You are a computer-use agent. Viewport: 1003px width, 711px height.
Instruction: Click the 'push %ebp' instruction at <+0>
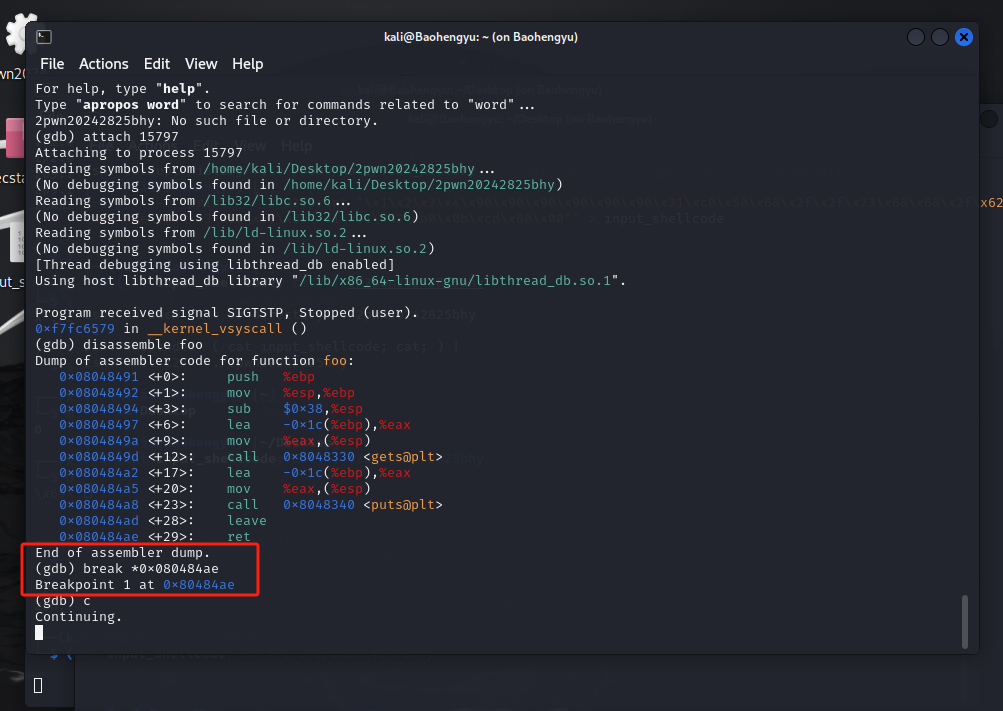[x=271, y=377]
